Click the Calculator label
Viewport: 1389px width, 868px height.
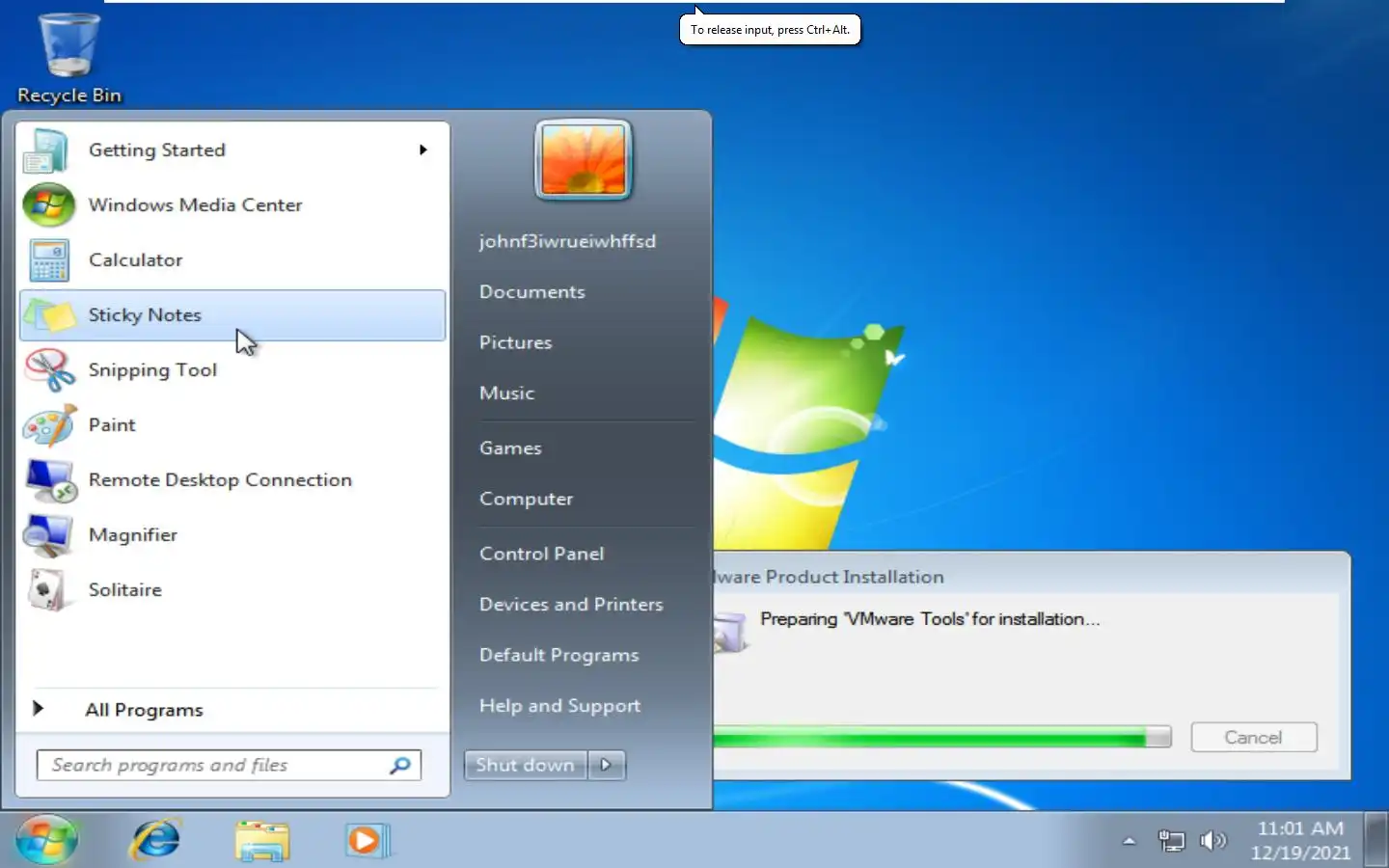coord(135,260)
